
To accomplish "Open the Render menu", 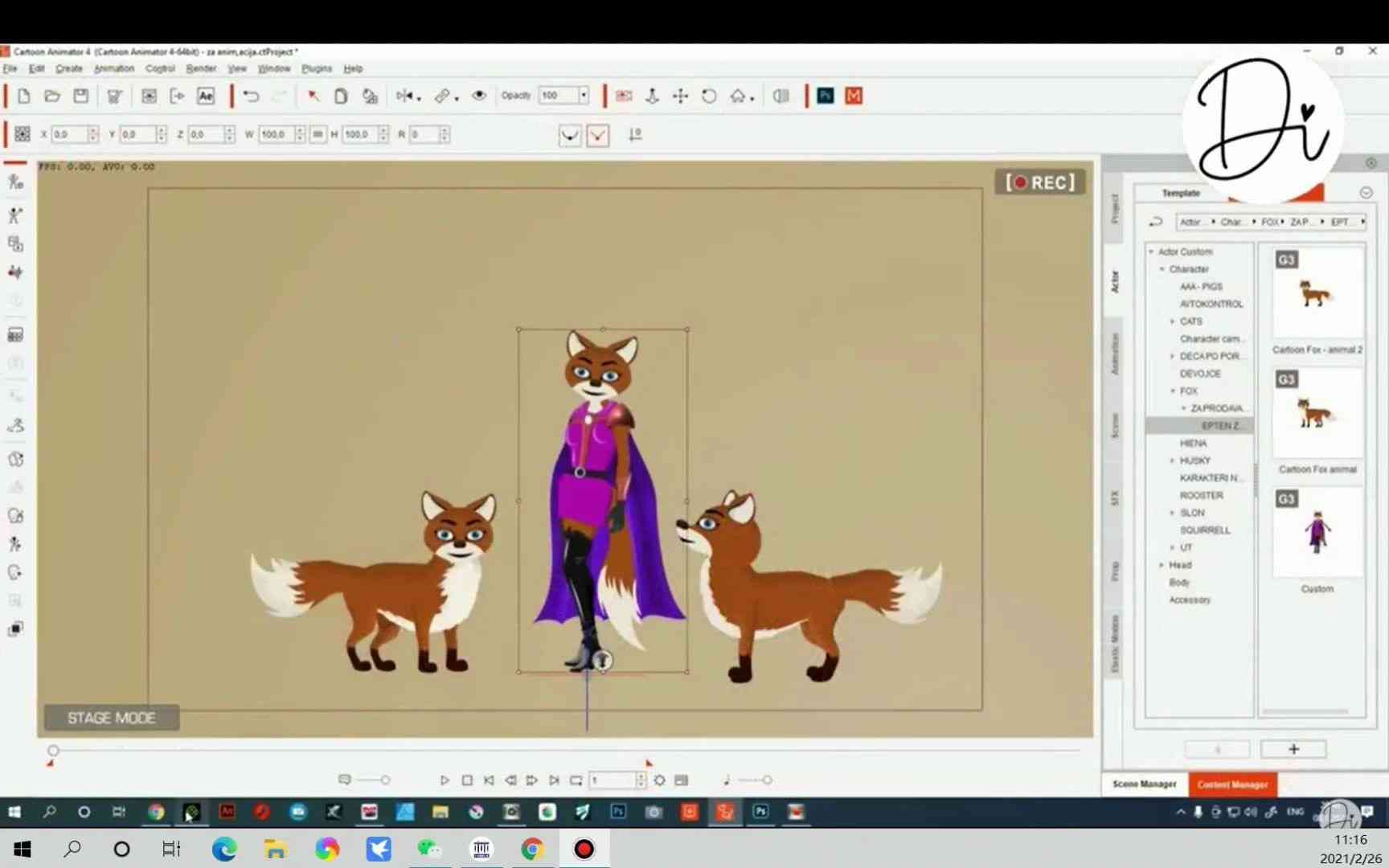I will click(x=201, y=69).
